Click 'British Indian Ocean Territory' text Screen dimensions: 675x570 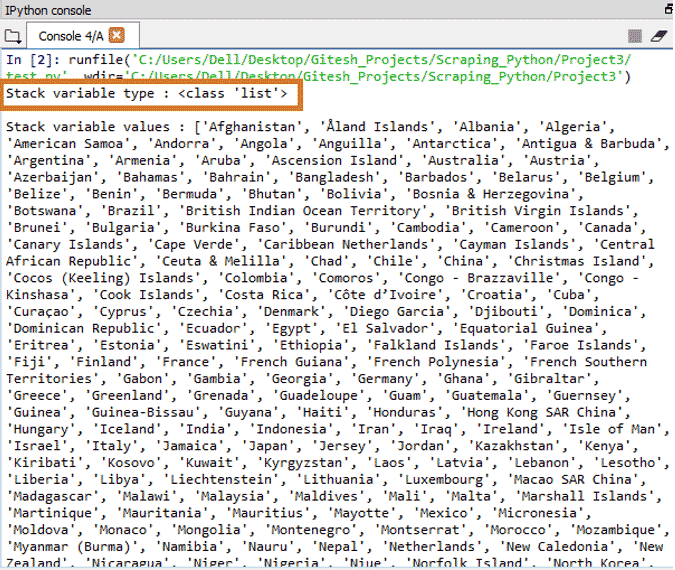303,211
